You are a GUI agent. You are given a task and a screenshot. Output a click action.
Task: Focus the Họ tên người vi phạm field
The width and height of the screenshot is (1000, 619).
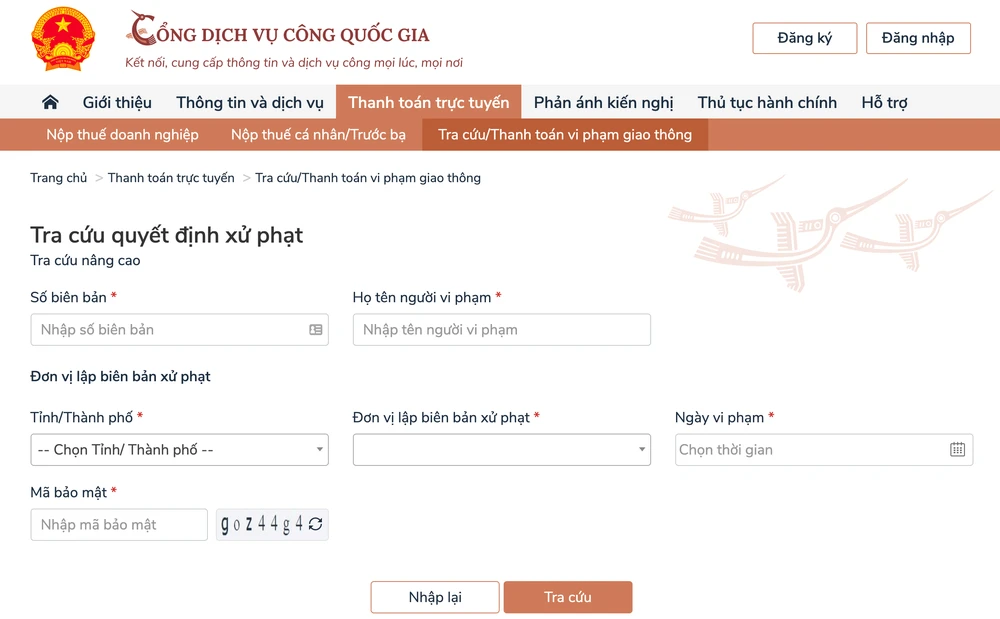coord(501,329)
